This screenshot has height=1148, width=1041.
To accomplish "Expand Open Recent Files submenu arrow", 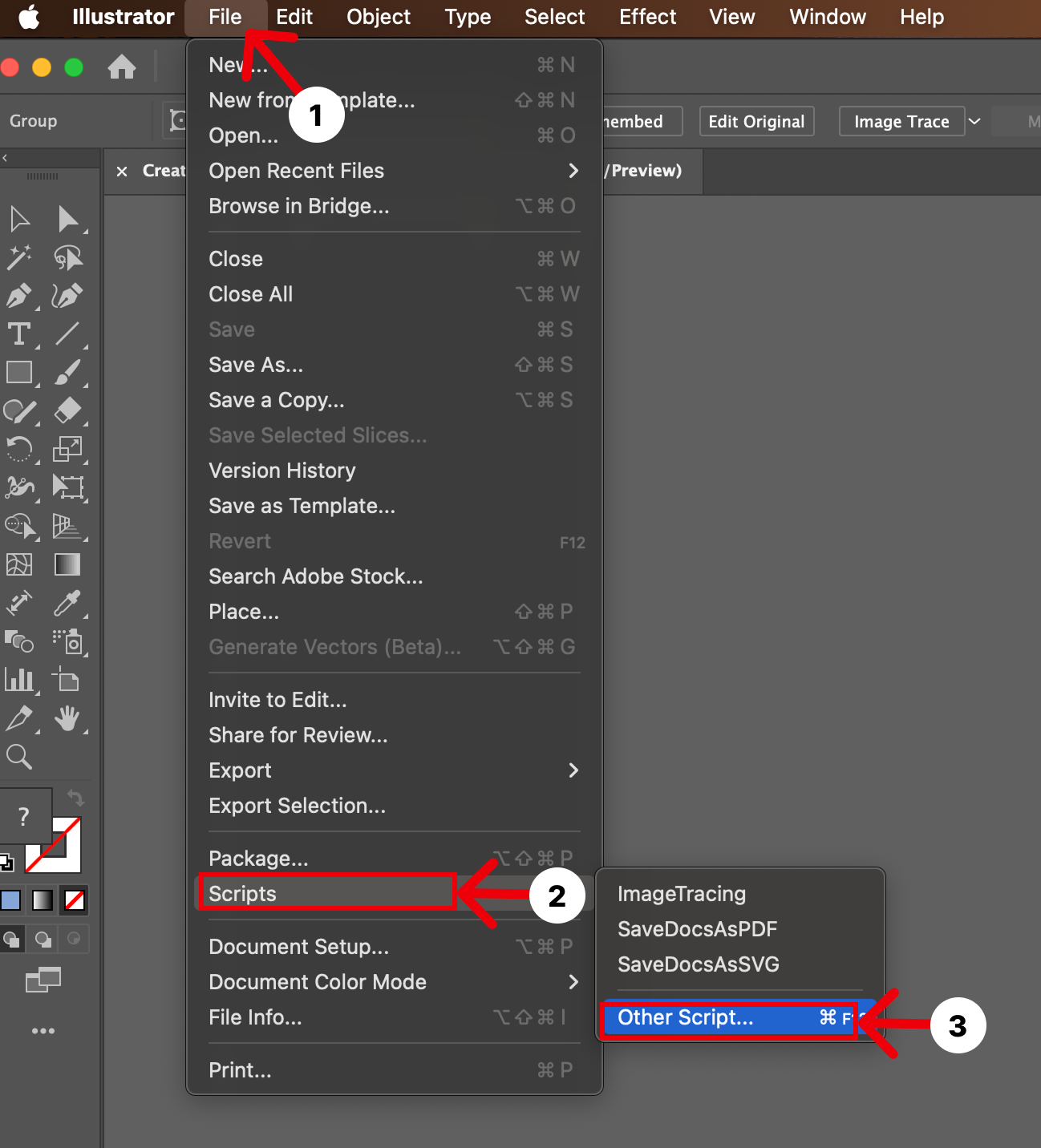I will pos(573,171).
